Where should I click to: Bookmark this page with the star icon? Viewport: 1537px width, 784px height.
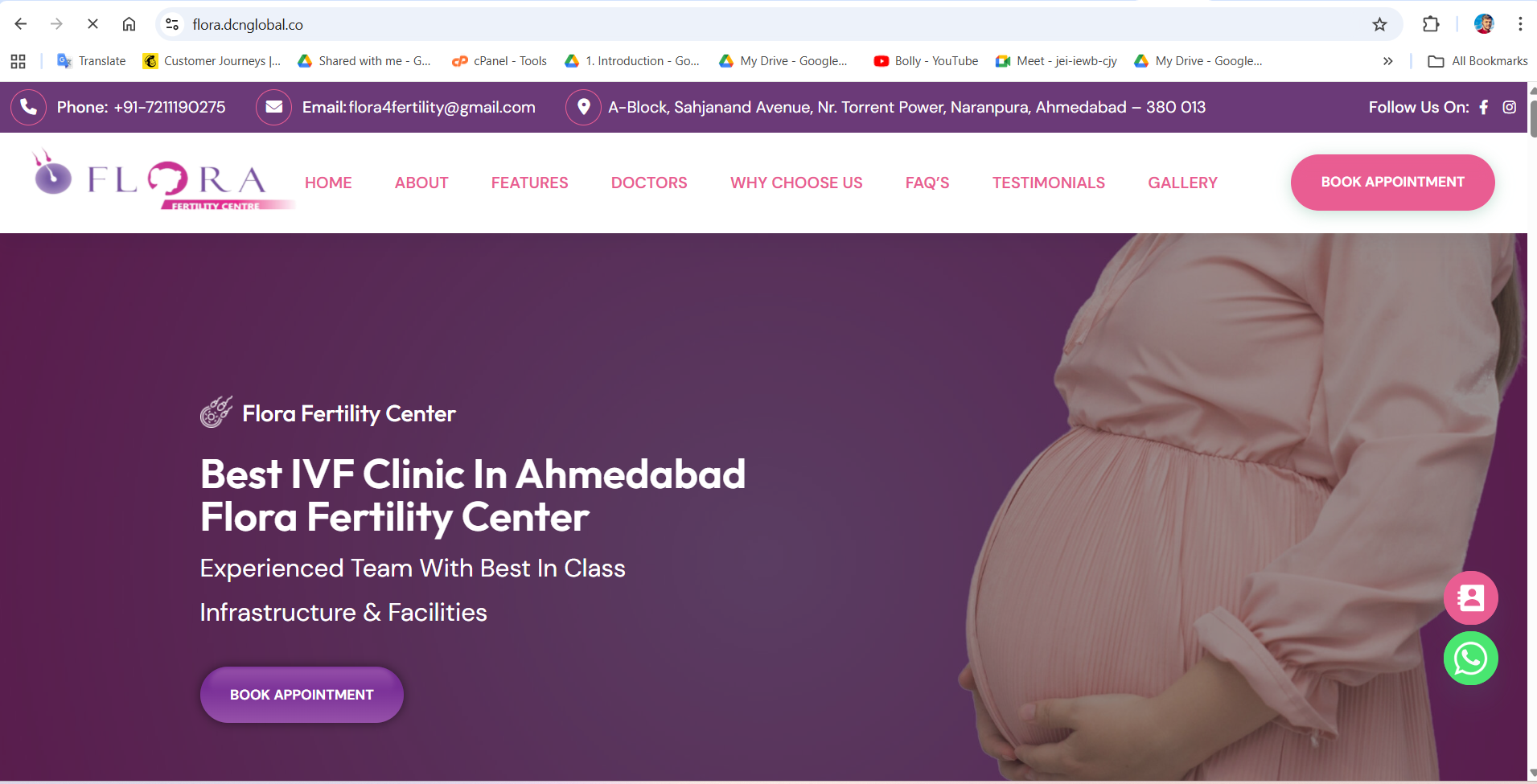click(1379, 24)
